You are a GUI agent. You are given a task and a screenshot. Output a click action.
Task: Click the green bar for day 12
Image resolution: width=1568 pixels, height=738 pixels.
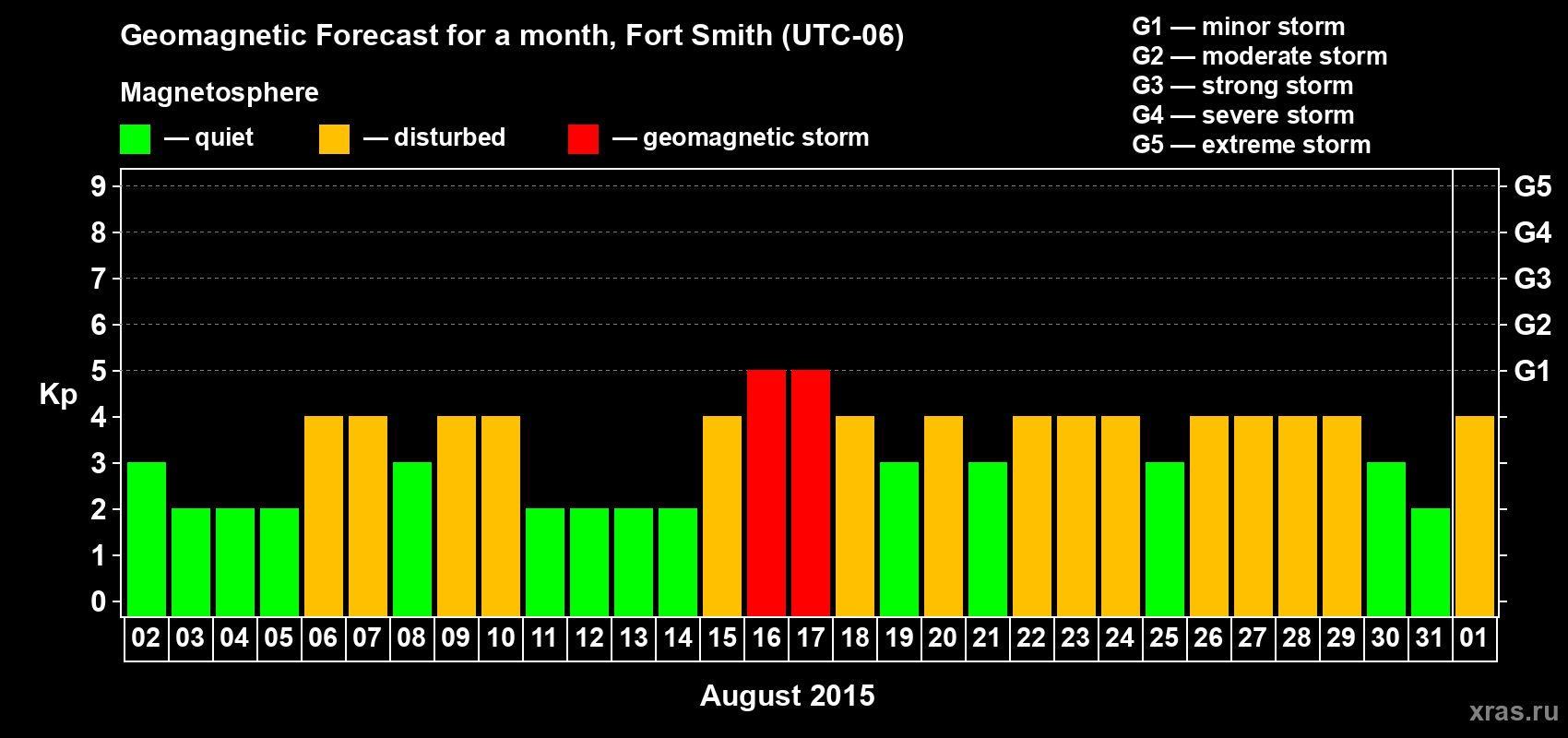(589, 562)
